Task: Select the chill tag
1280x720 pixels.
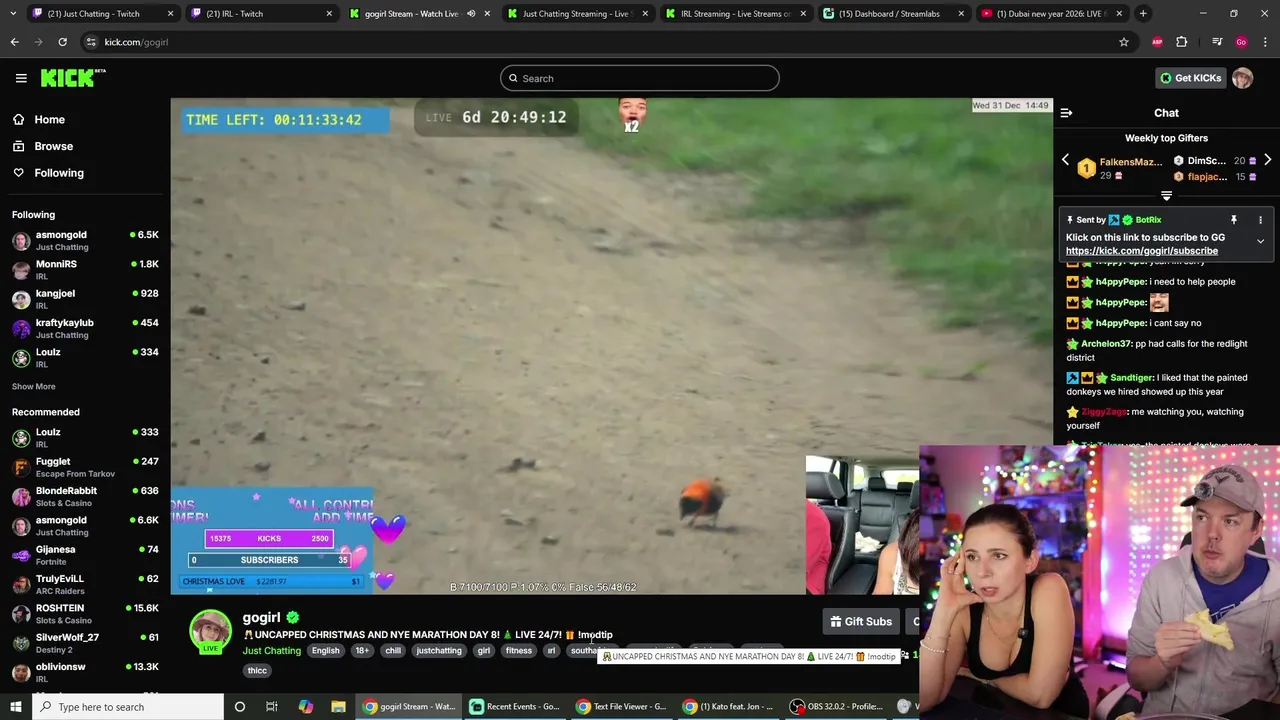Action: point(393,651)
